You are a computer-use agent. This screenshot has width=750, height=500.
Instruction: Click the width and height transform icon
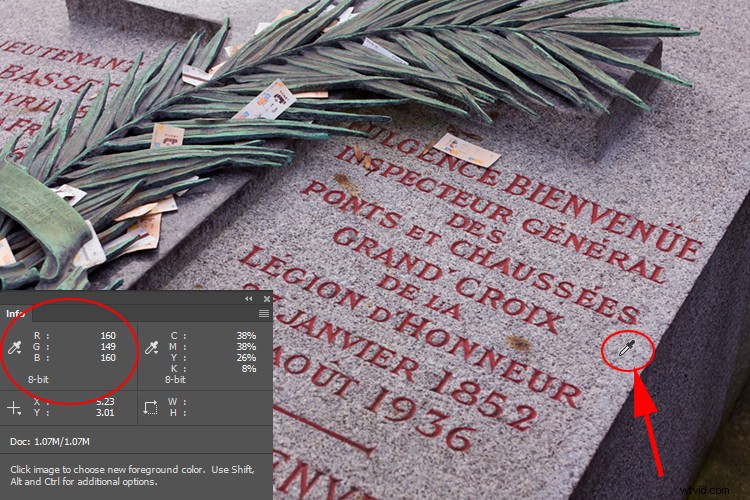(150, 408)
